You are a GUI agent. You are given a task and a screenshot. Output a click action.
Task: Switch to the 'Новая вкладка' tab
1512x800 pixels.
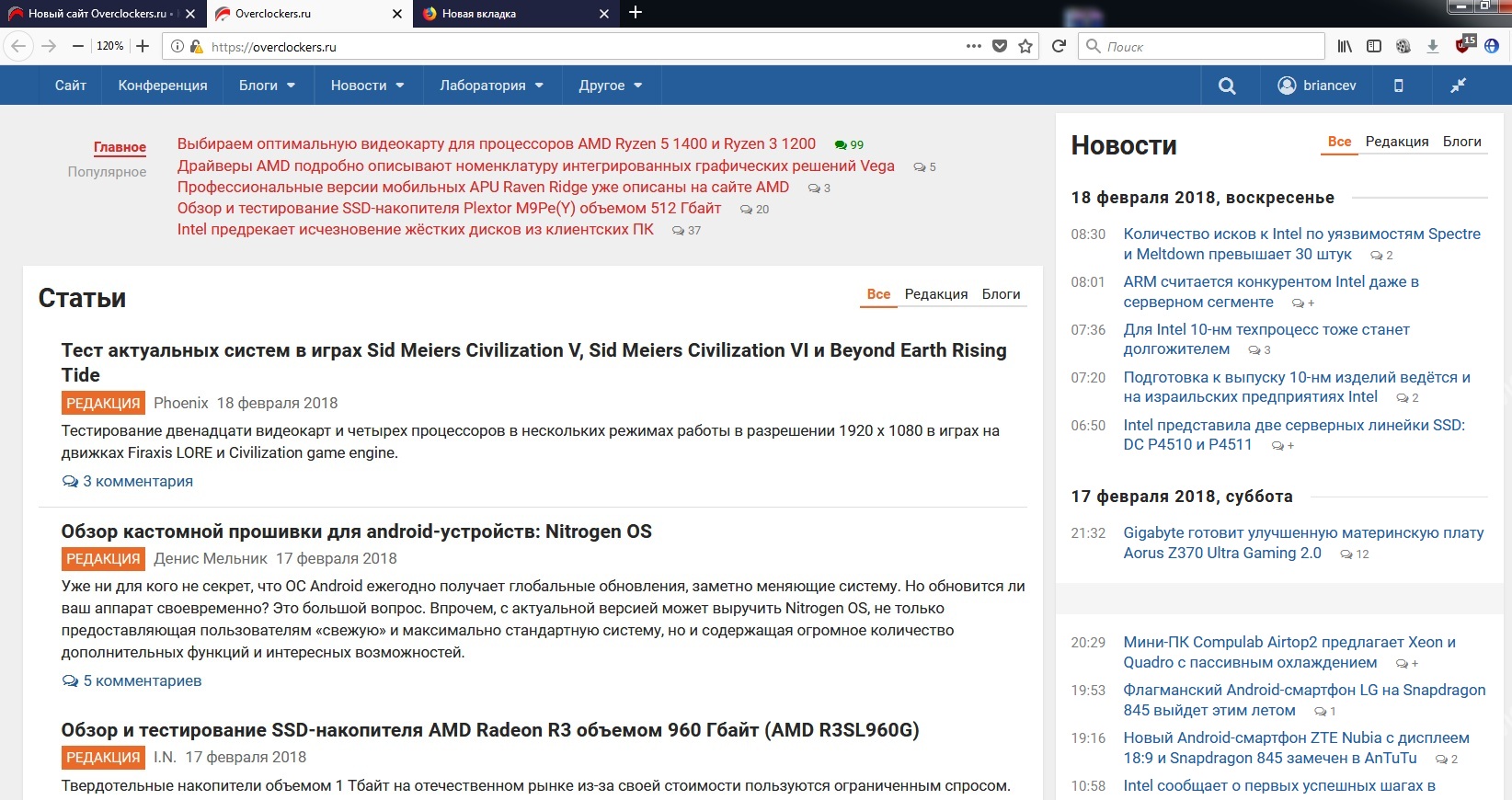(x=516, y=14)
